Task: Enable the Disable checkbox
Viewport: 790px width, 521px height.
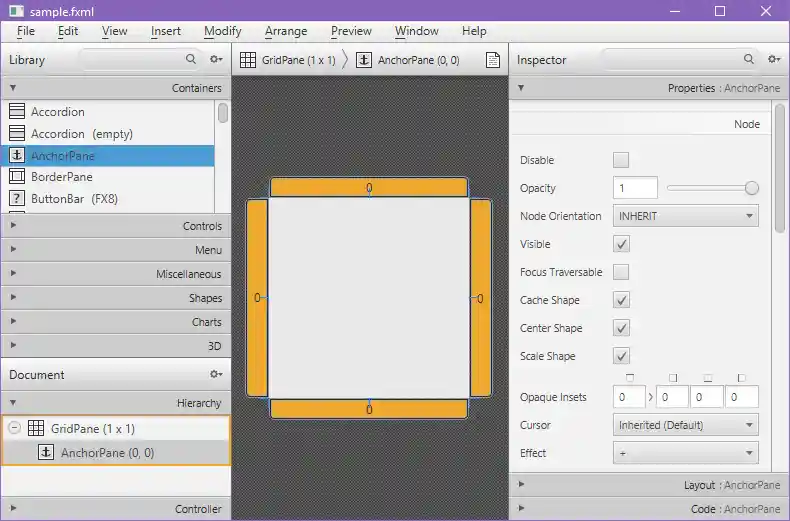Action: [x=621, y=160]
